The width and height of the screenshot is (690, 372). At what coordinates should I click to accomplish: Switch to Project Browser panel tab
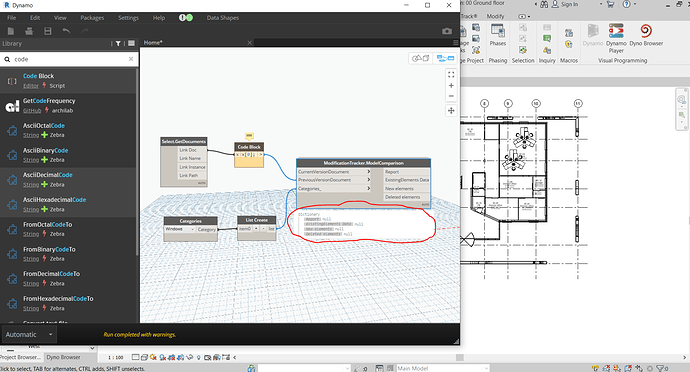pyautogui.click(x=21, y=357)
